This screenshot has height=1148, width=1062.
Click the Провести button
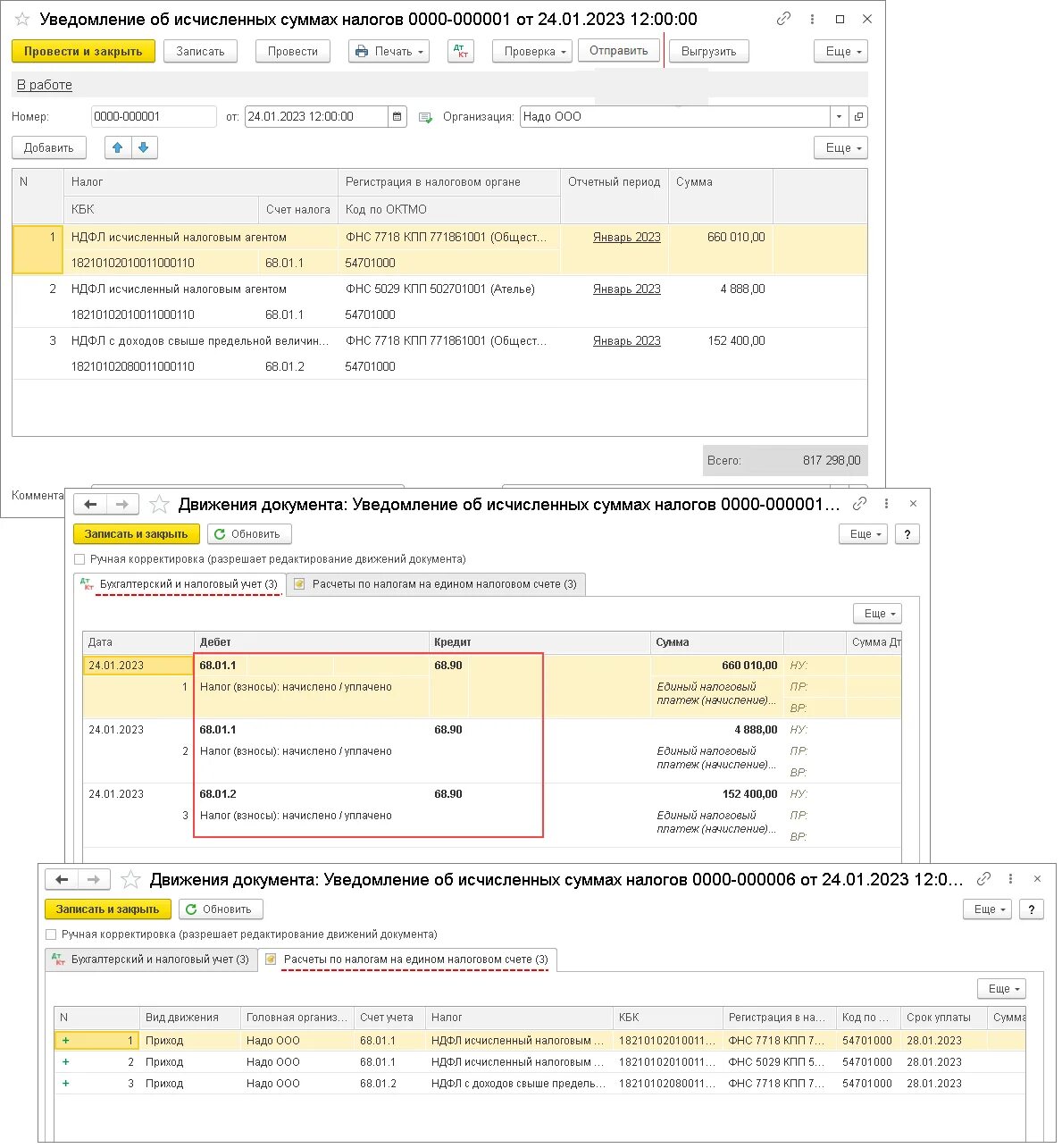293,52
